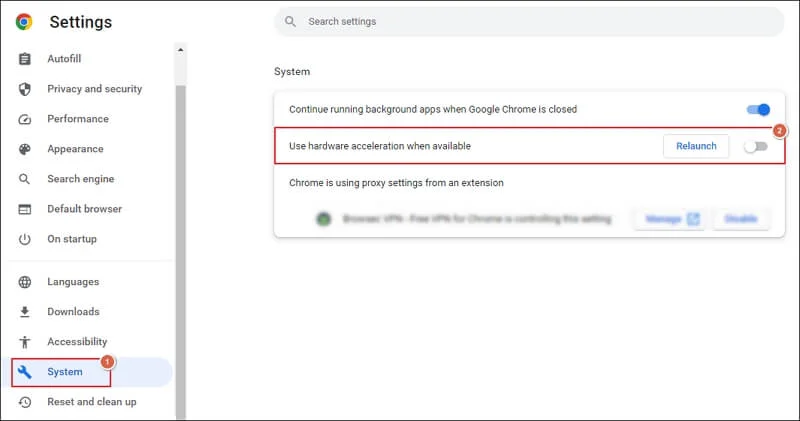Select On startup in the sidebar
This screenshot has width=800, height=421.
72,239
